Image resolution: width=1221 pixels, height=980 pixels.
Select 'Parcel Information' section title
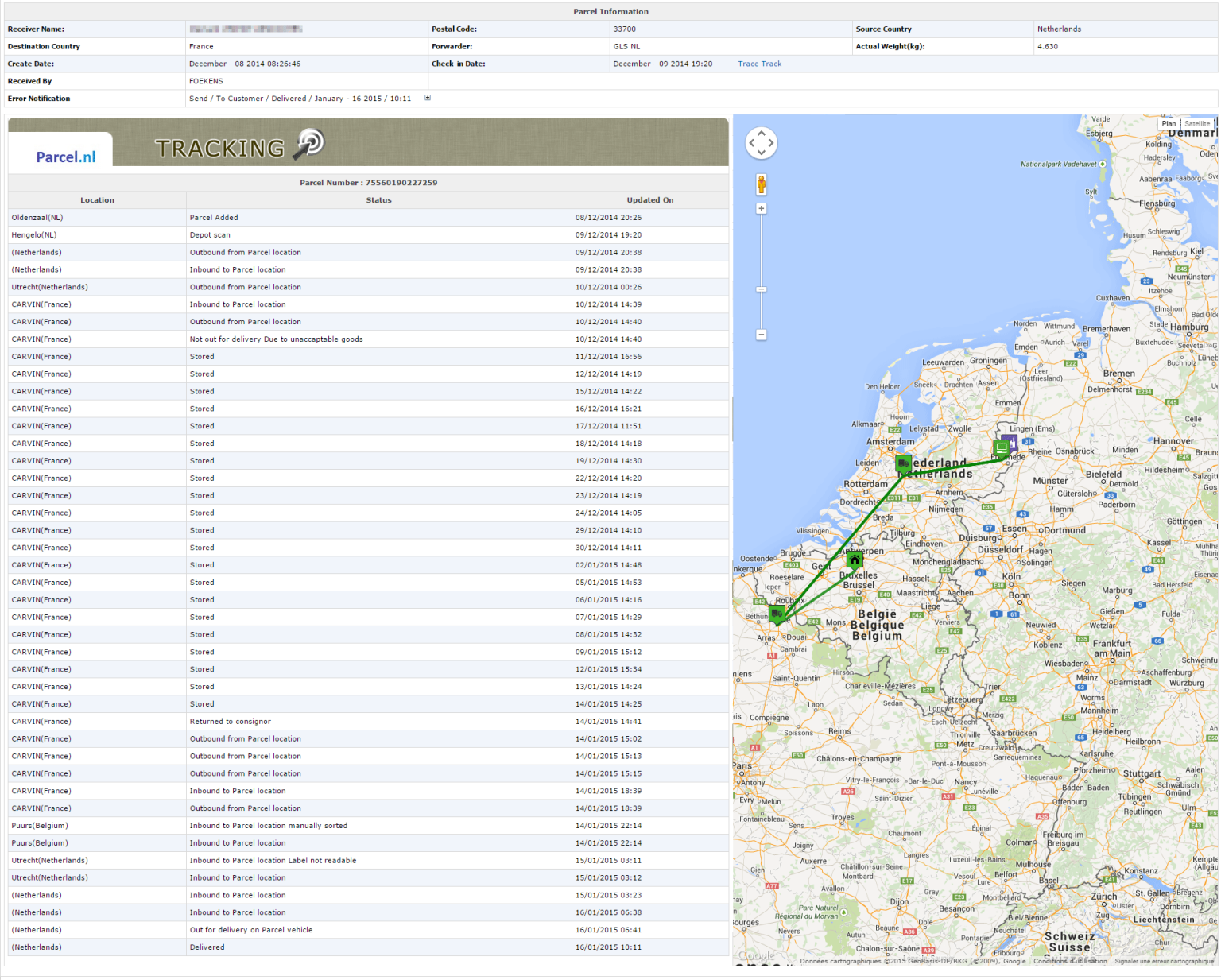[x=610, y=12]
